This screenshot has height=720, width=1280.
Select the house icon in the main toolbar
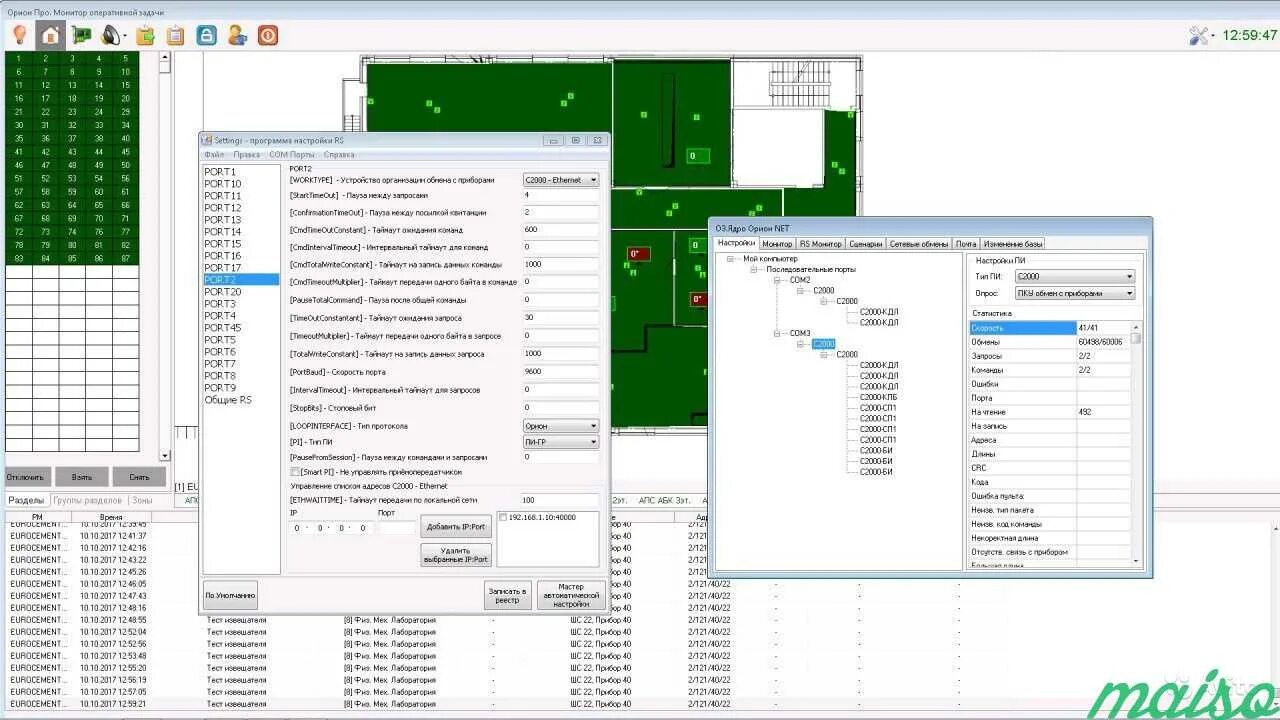[x=50, y=35]
